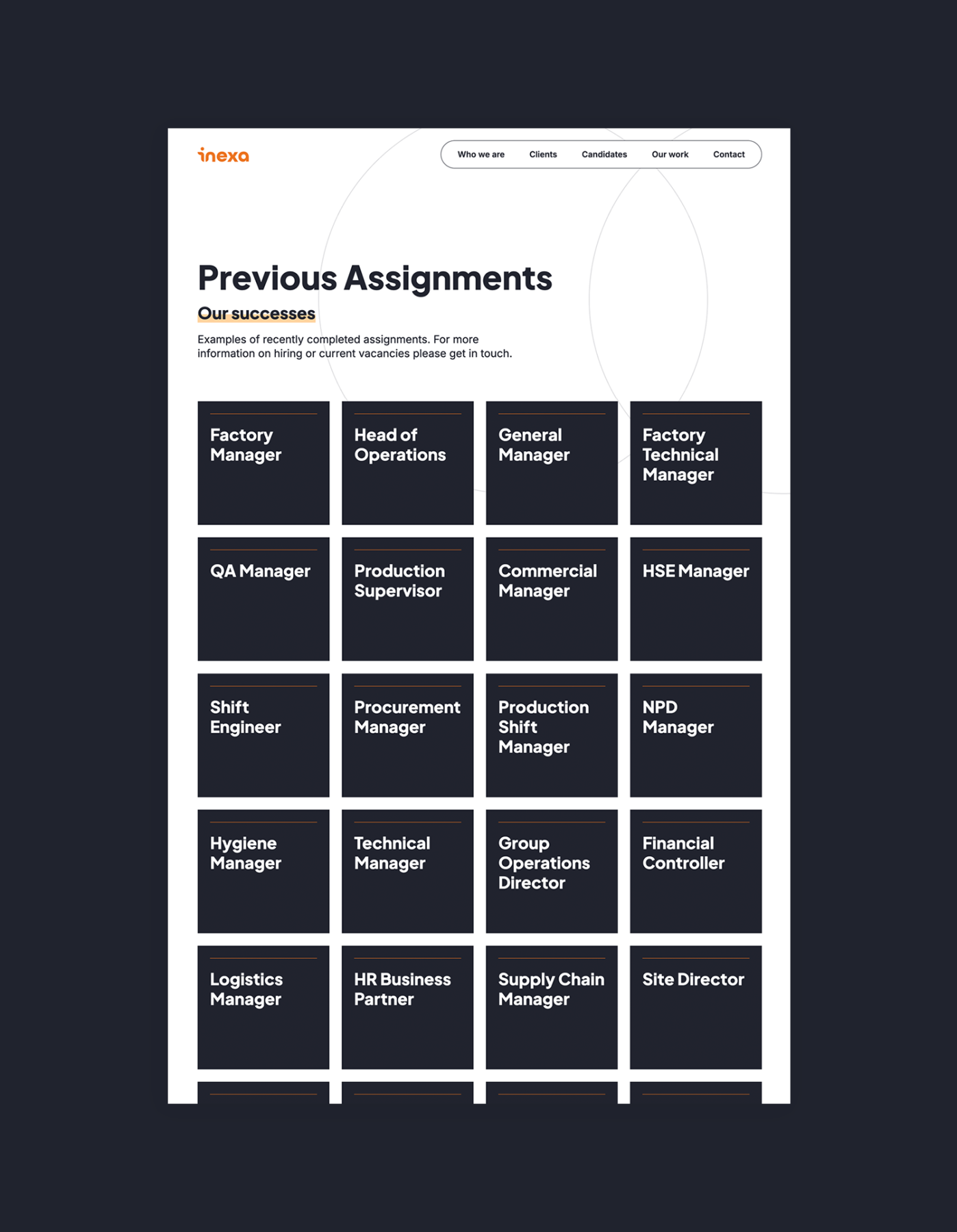Select the Production Shift Manager tile
This screenshot has height=1232, width=957.
(552, 735)
